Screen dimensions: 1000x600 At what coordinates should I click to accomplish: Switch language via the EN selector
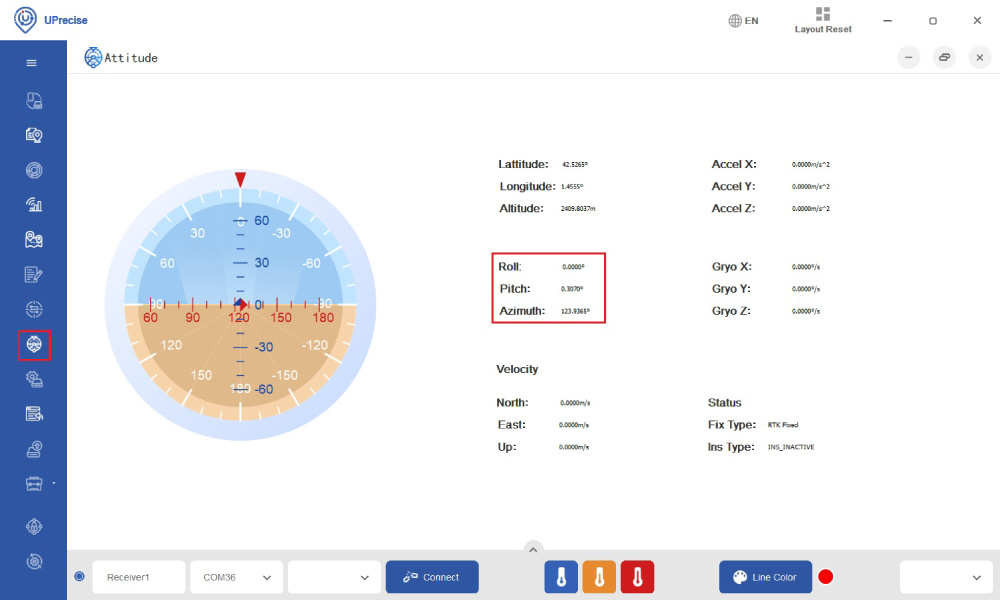(743, 20)
